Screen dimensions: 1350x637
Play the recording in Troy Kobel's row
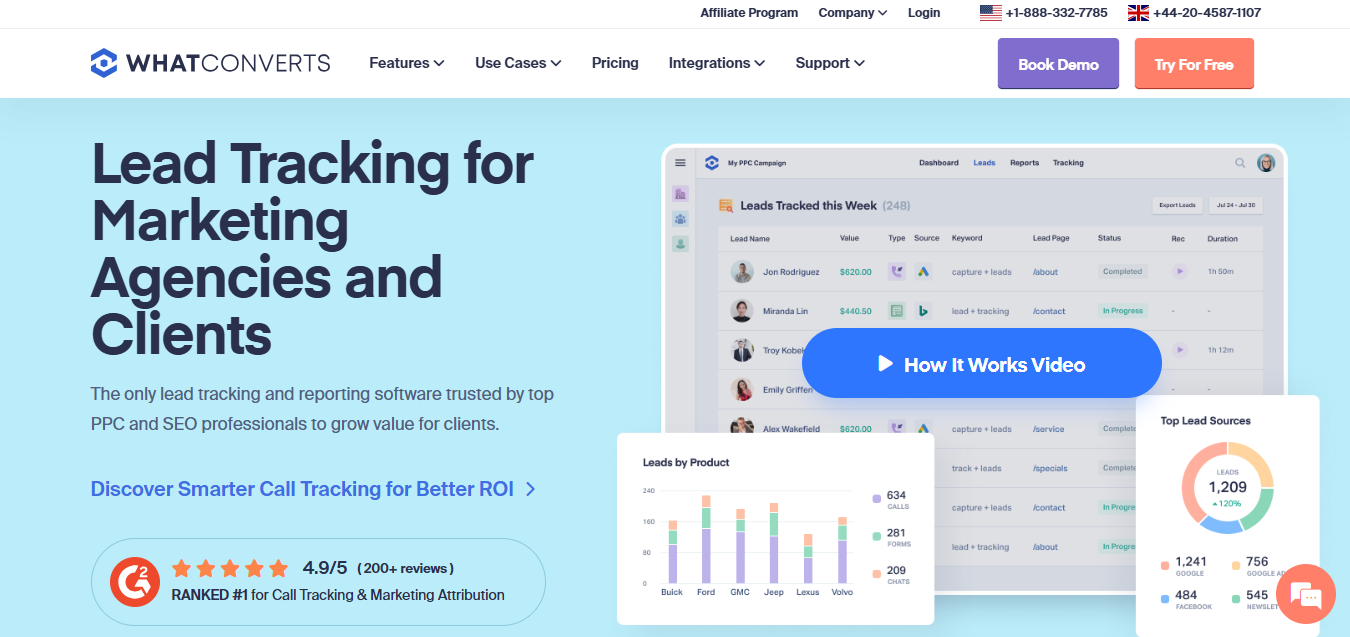click(x=1180, y=350)
